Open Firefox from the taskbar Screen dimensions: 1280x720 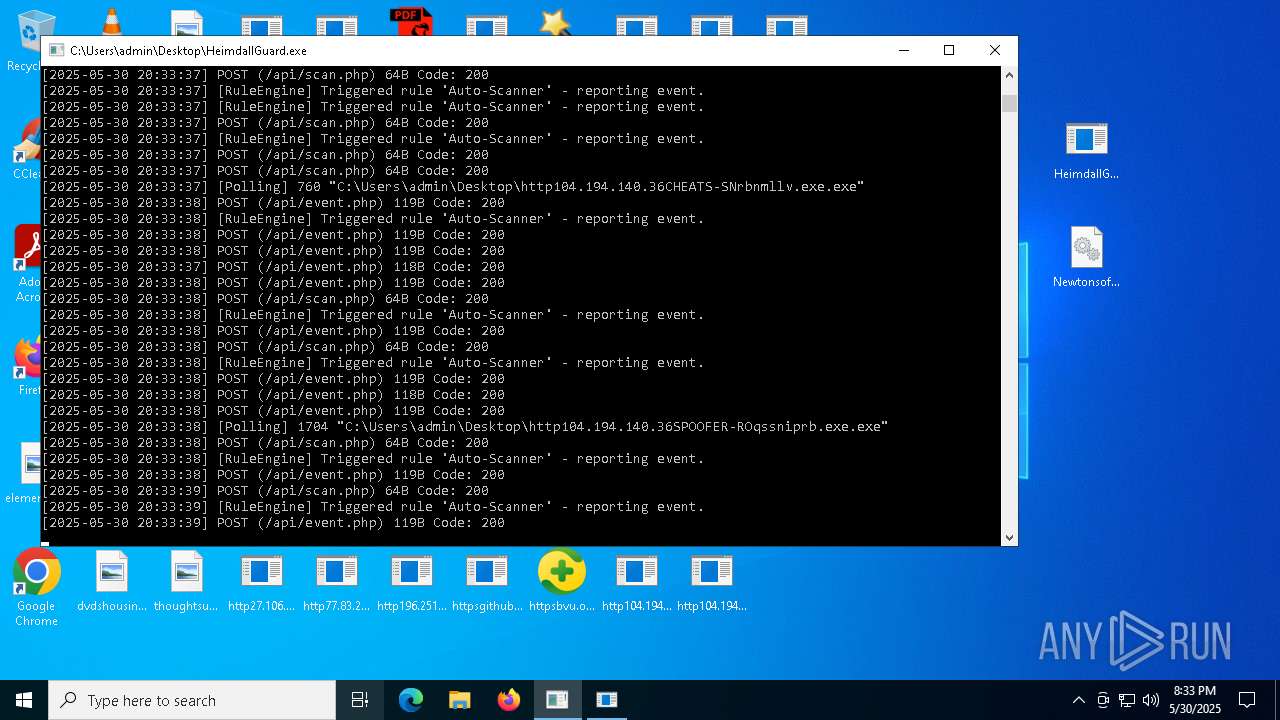coord(509,700)
